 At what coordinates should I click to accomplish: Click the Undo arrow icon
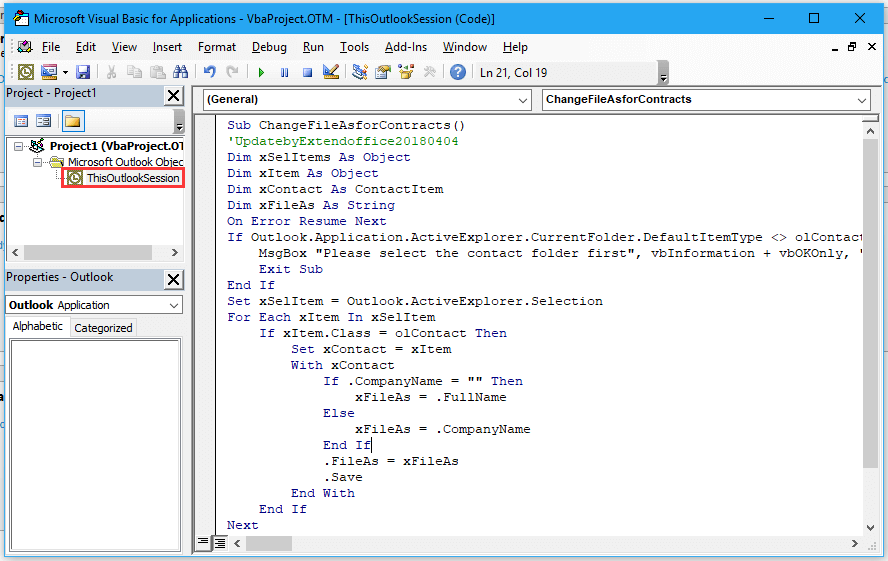(x=209, y=72)
